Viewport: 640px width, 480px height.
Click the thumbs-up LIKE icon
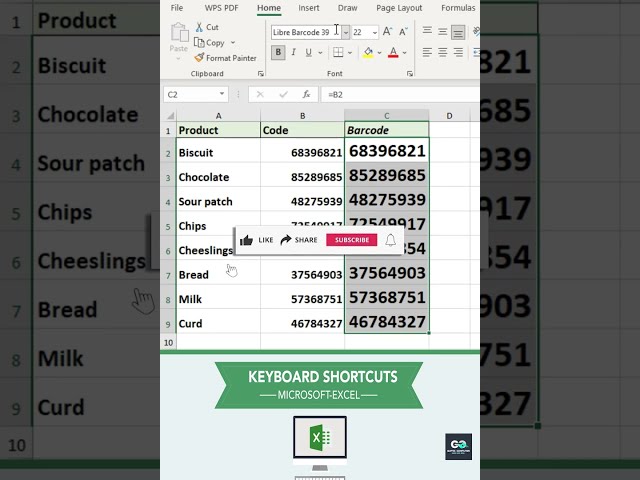pyautogui.click(x=247, y=240)
